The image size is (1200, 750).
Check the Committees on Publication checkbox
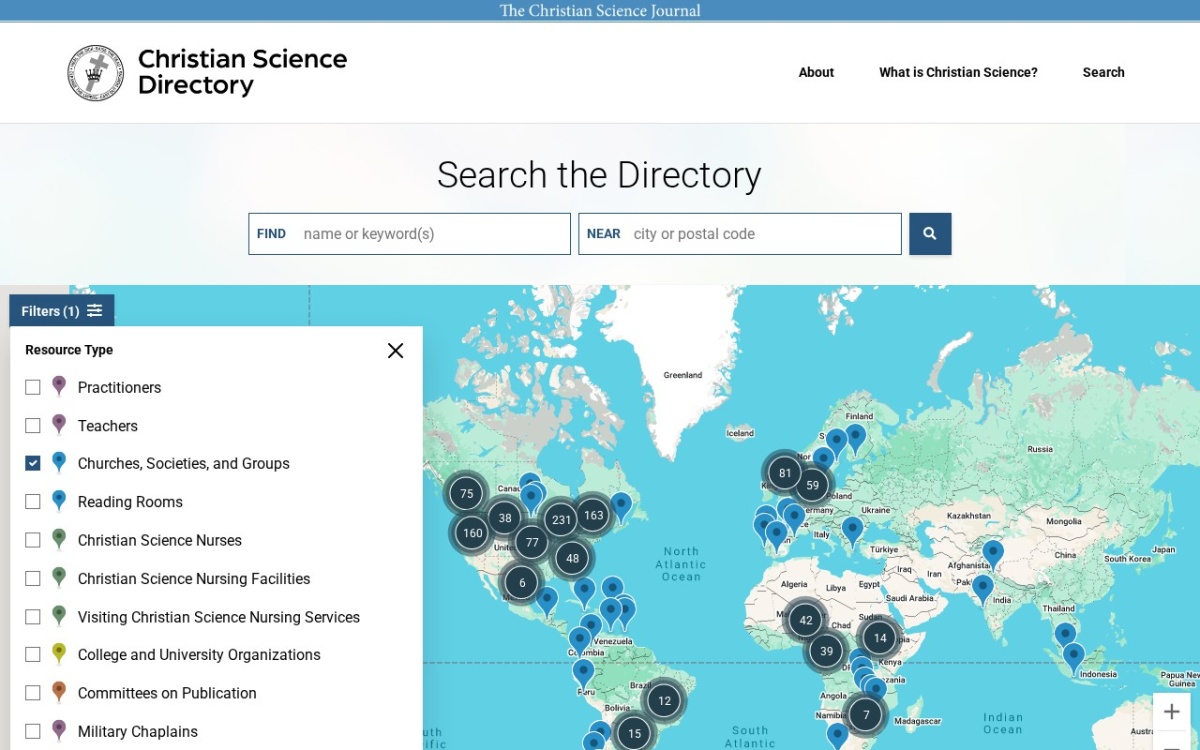coord(33,692)
